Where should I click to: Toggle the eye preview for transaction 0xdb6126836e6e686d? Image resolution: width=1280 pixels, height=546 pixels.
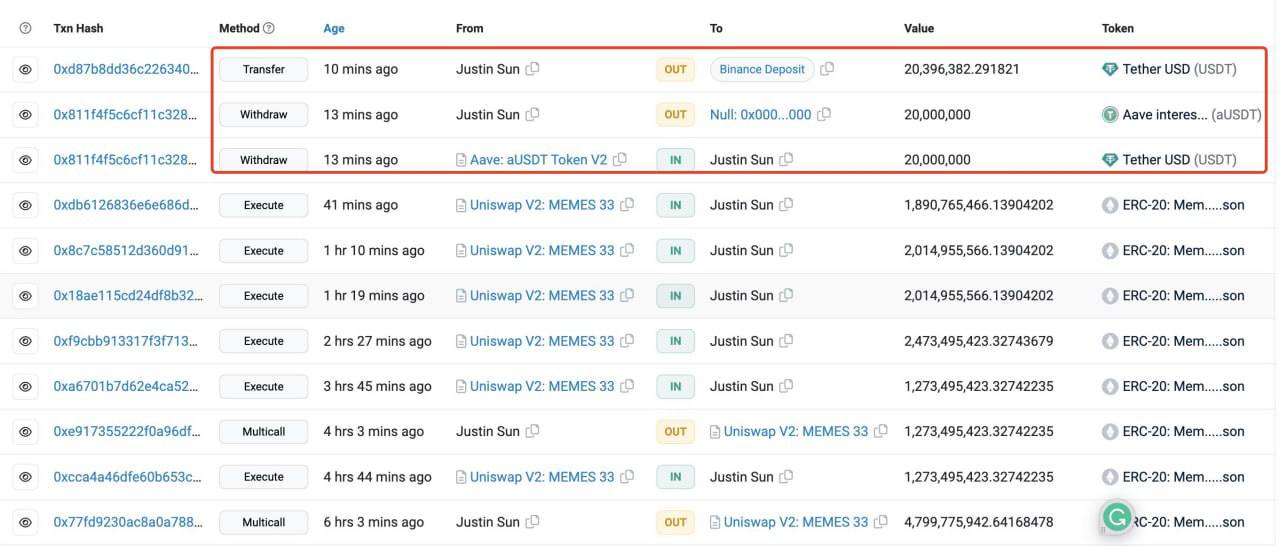pos(25,205)
